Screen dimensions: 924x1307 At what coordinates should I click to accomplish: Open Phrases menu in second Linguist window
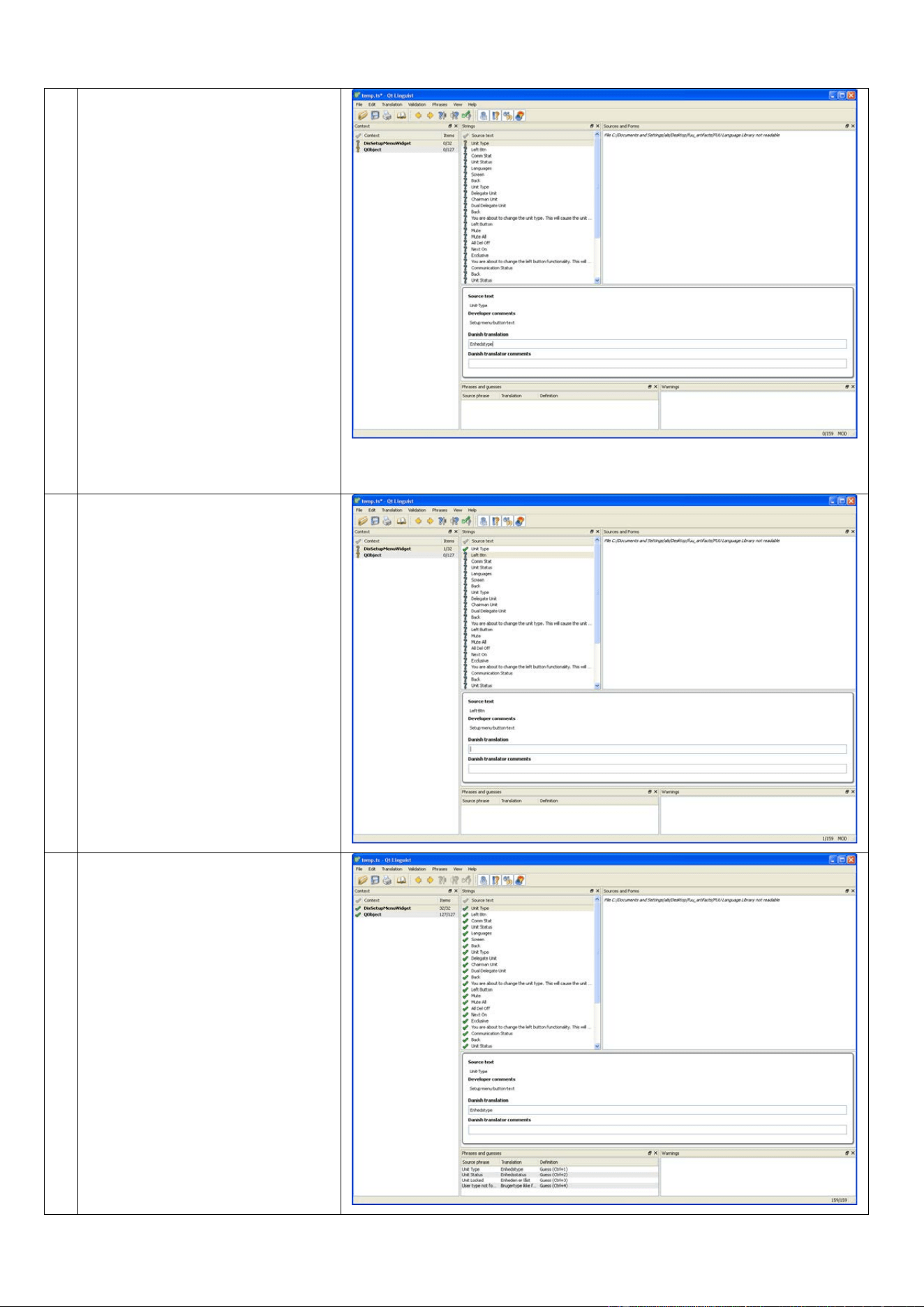pos(440,510)
